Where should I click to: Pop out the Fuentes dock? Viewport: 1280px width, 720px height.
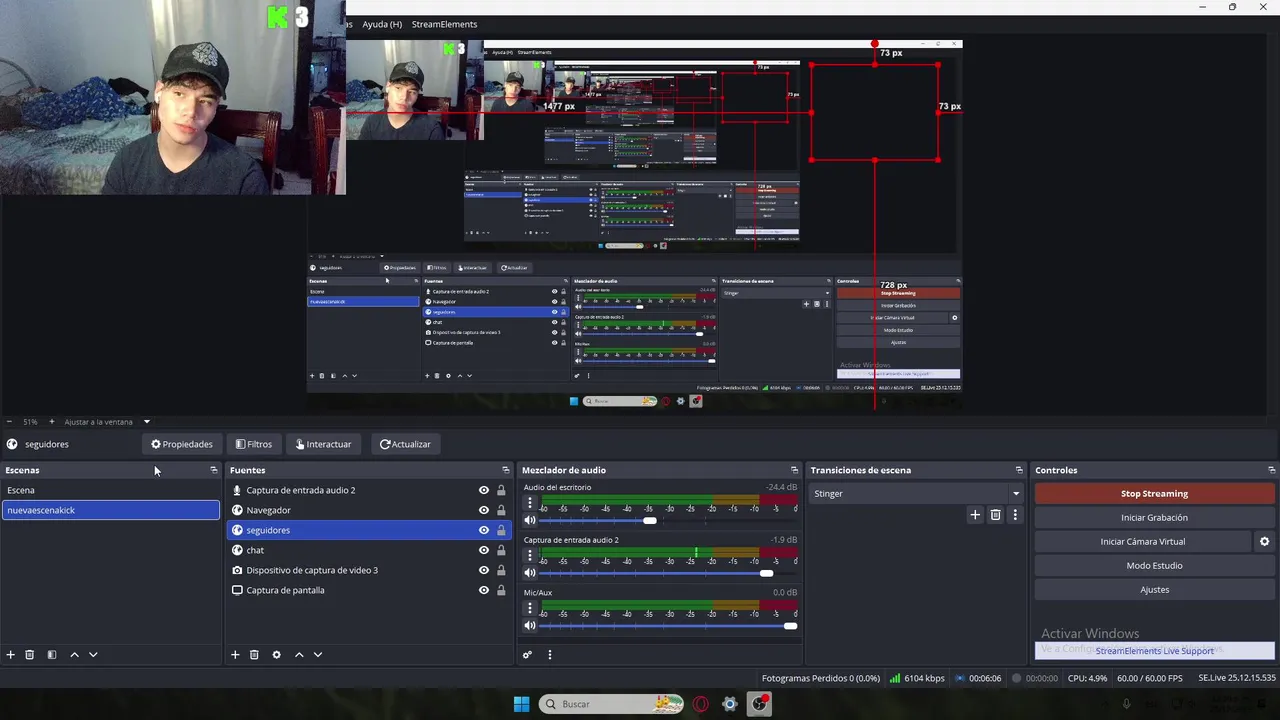click(505, 470)
